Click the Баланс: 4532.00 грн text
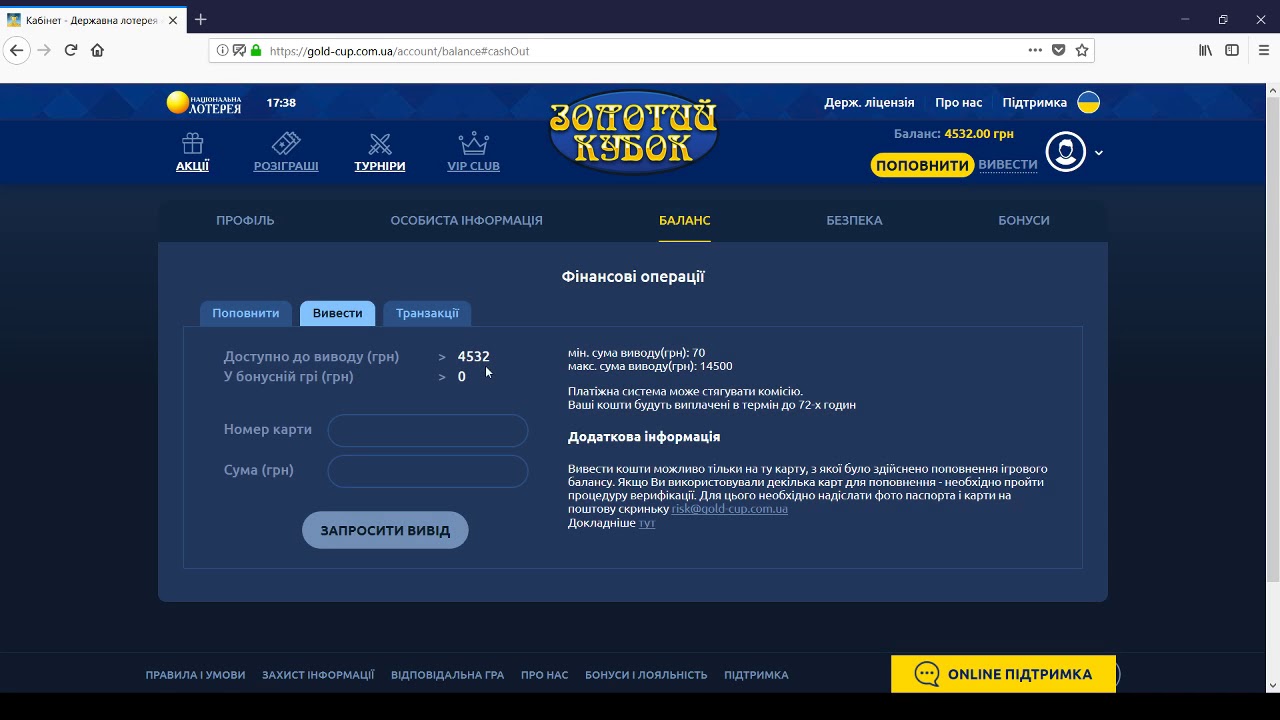 (954, 133)
